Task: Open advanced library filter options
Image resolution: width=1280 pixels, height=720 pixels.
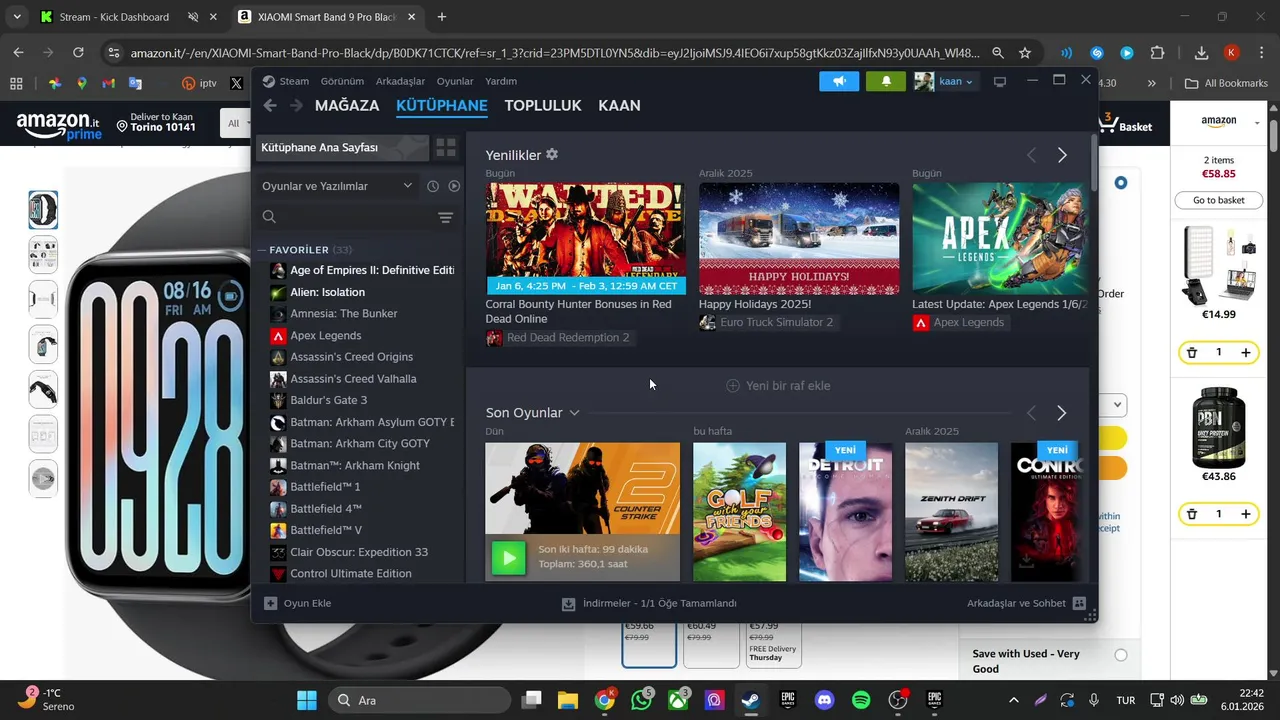Action: [445, 217]
